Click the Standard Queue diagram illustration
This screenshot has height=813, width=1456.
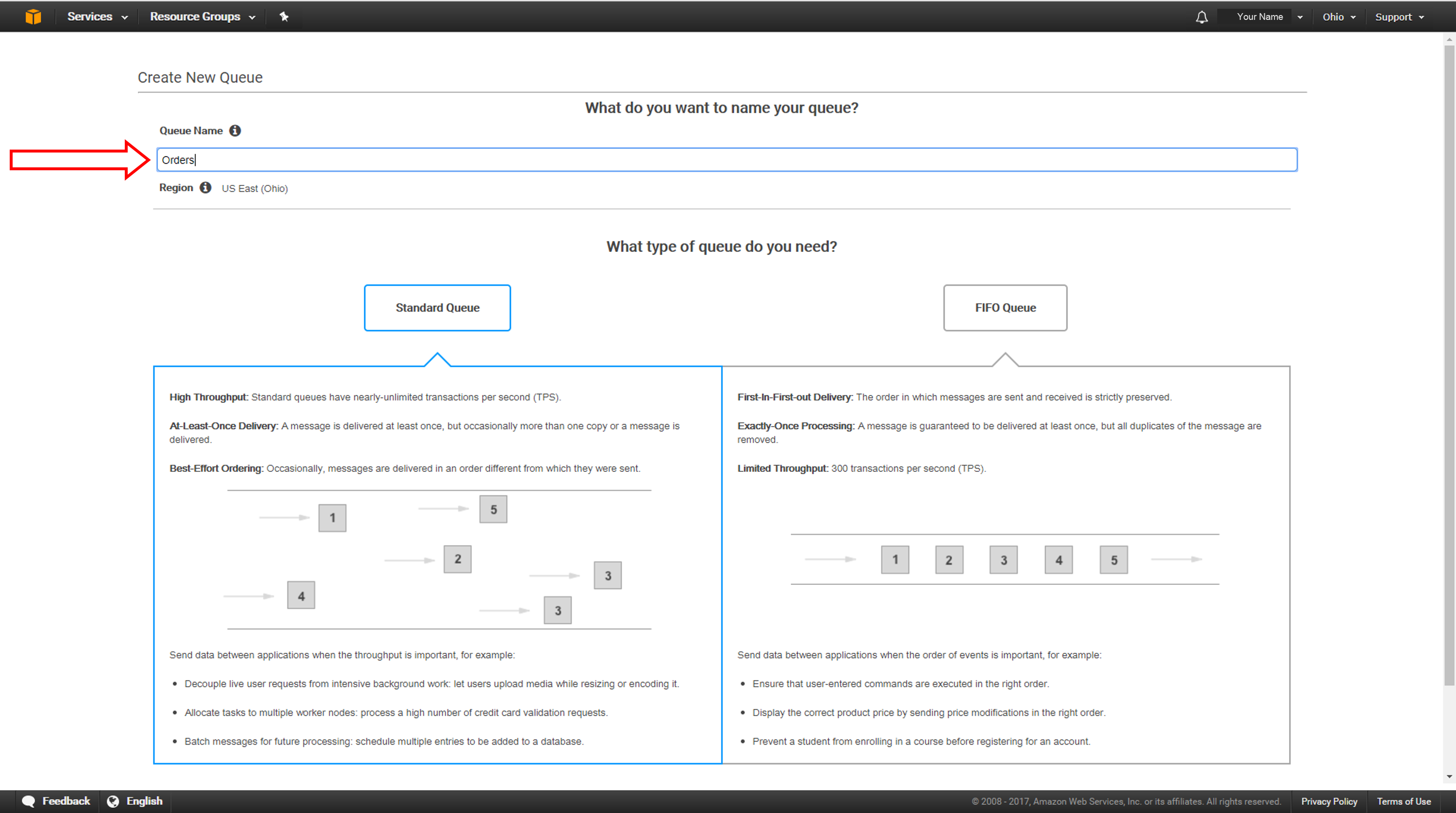(437, 560)
